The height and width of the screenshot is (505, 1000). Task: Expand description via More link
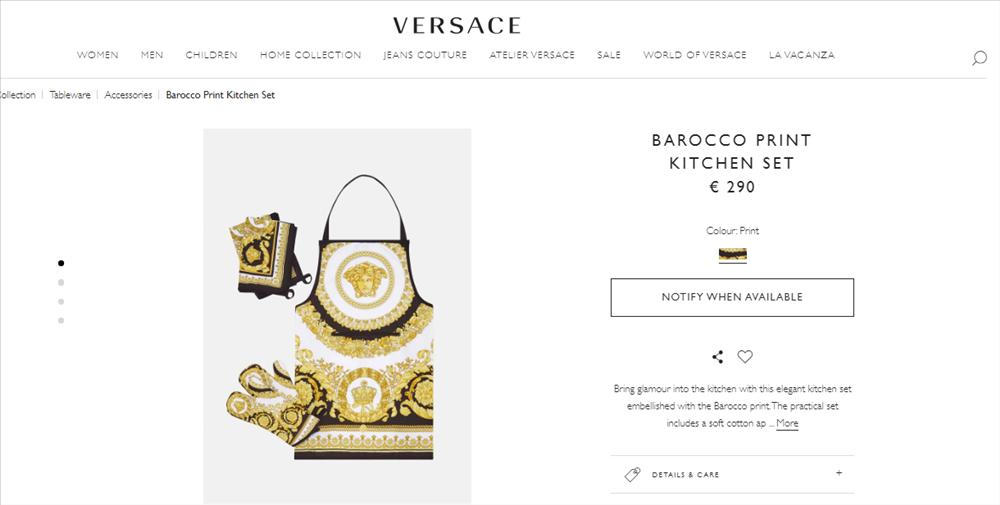(x=787, y=423)
